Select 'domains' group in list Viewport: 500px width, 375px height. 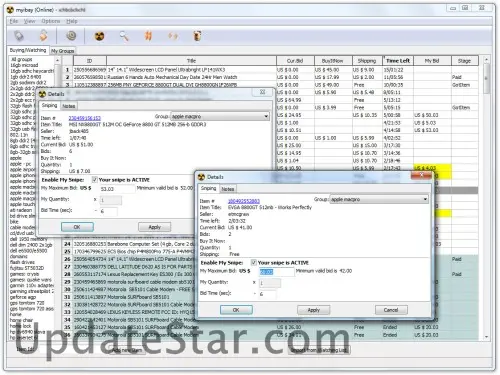pos(19,256)
